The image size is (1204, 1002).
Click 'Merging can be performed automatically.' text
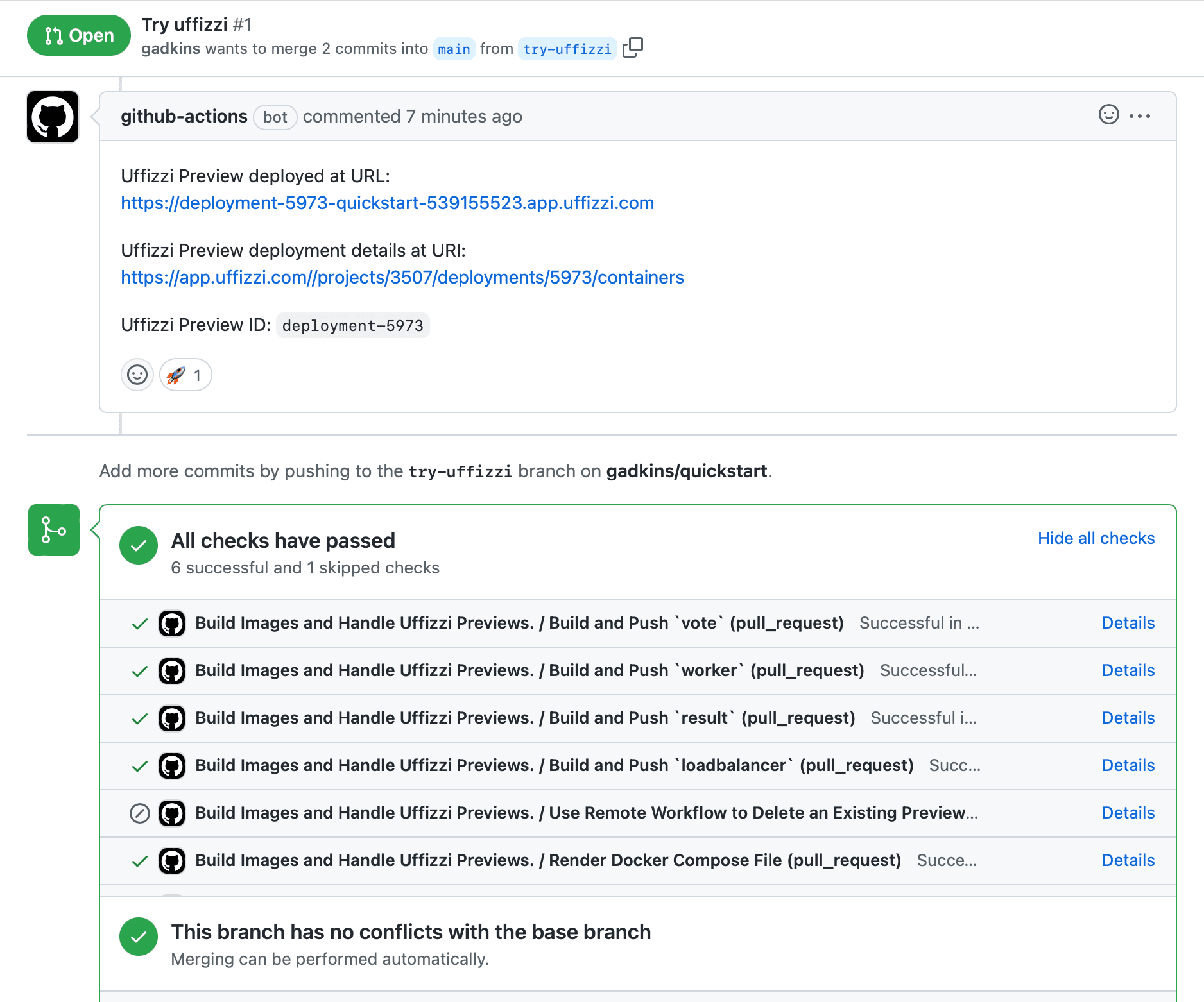(x=330, y=959)
